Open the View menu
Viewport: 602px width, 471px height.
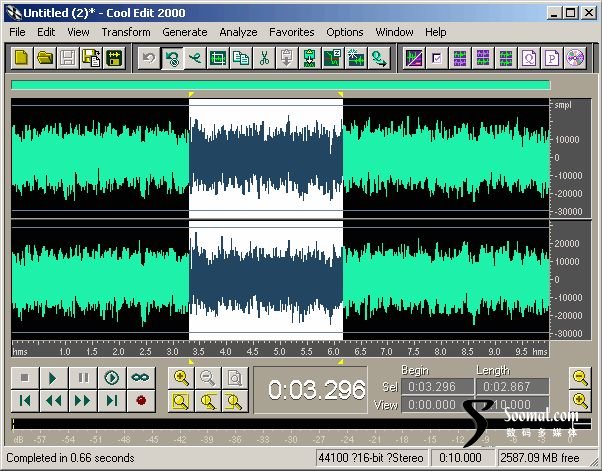click(78, 32)
